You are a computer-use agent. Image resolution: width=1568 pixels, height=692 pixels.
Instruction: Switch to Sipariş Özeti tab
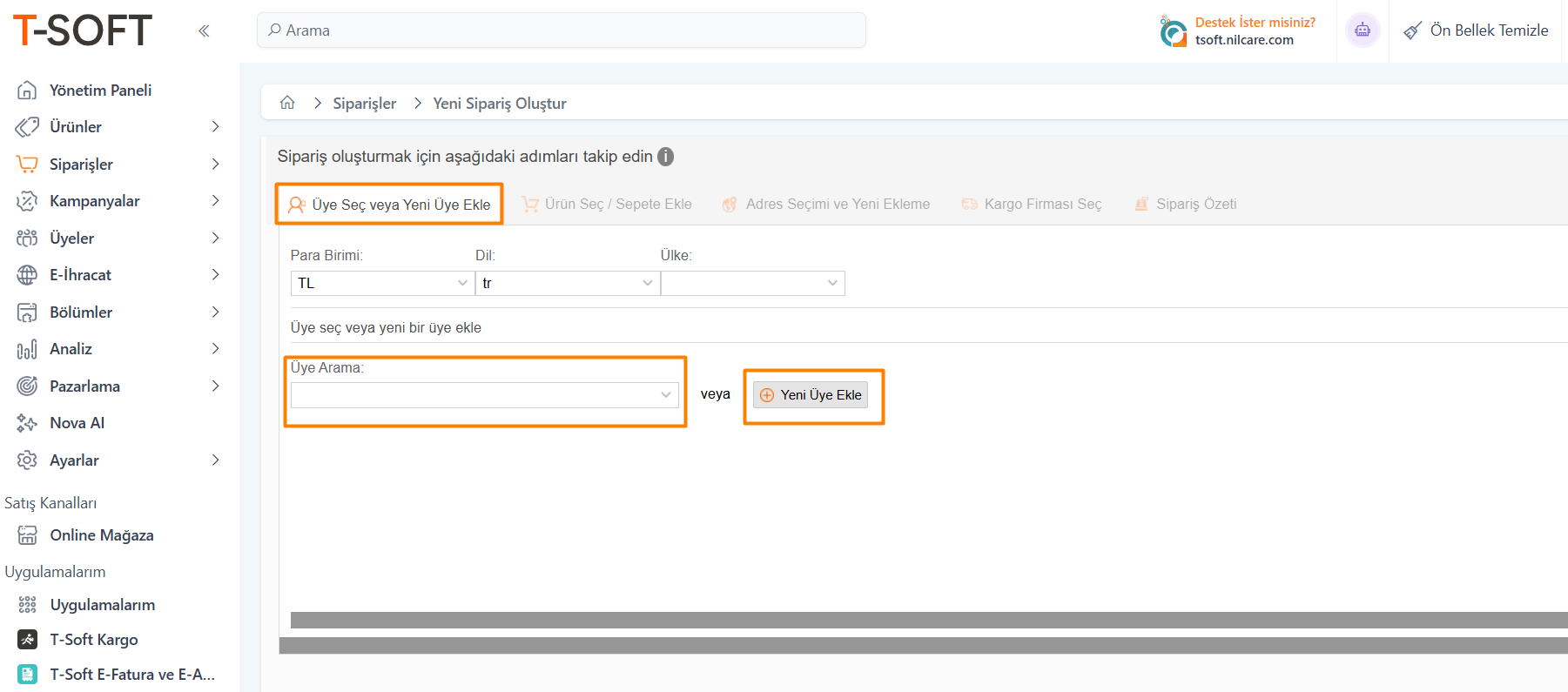[x=1186, y=204]
